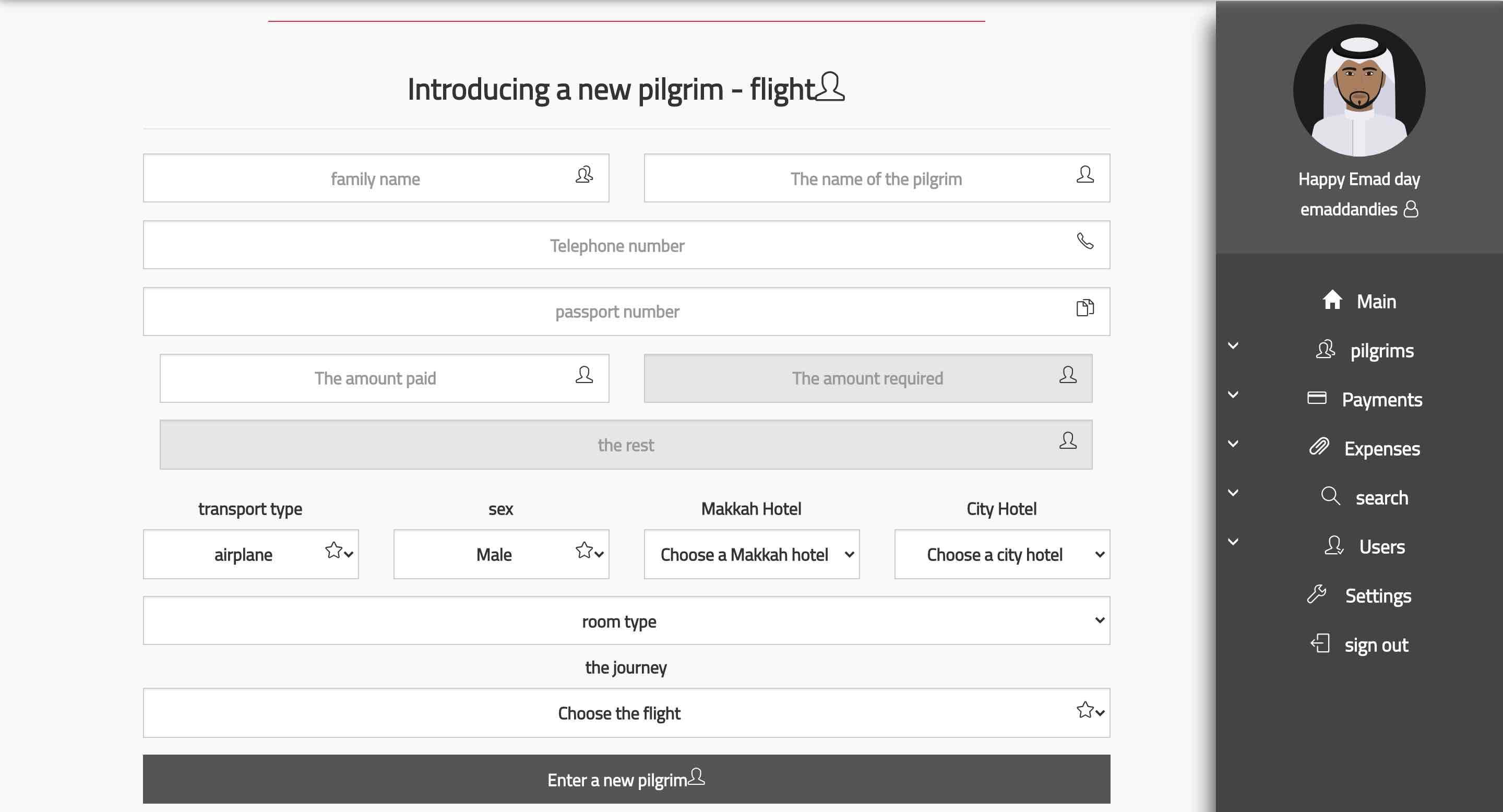Click the family name input field
Image resolution: width=1503 pixels, height=812 pixels.
376,178
